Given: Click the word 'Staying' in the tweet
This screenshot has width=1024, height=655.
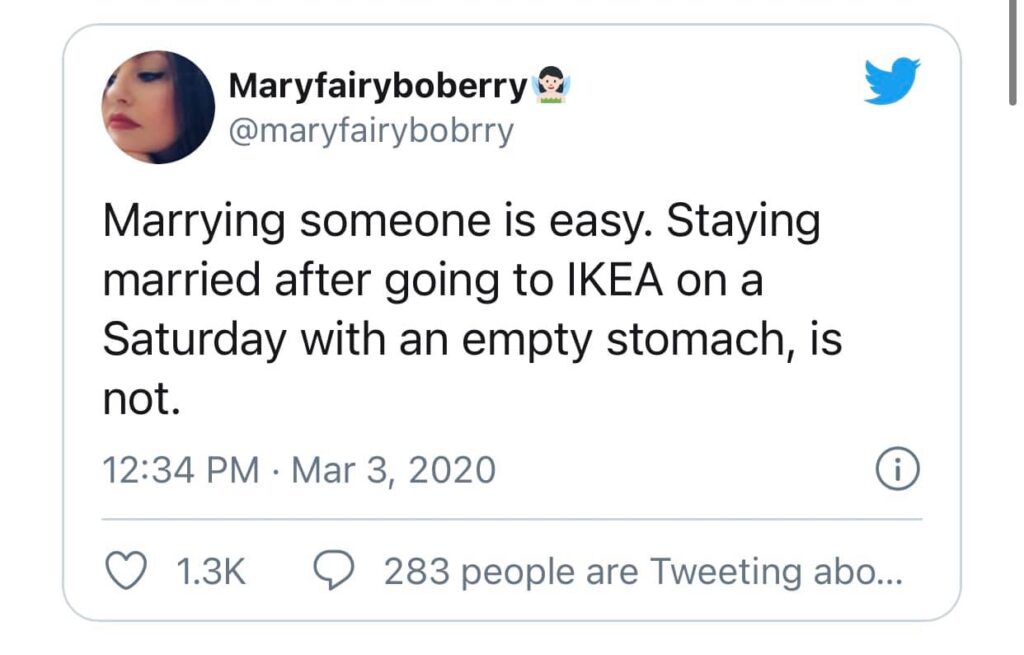Looking at the screenshot, I should point(743,223).
